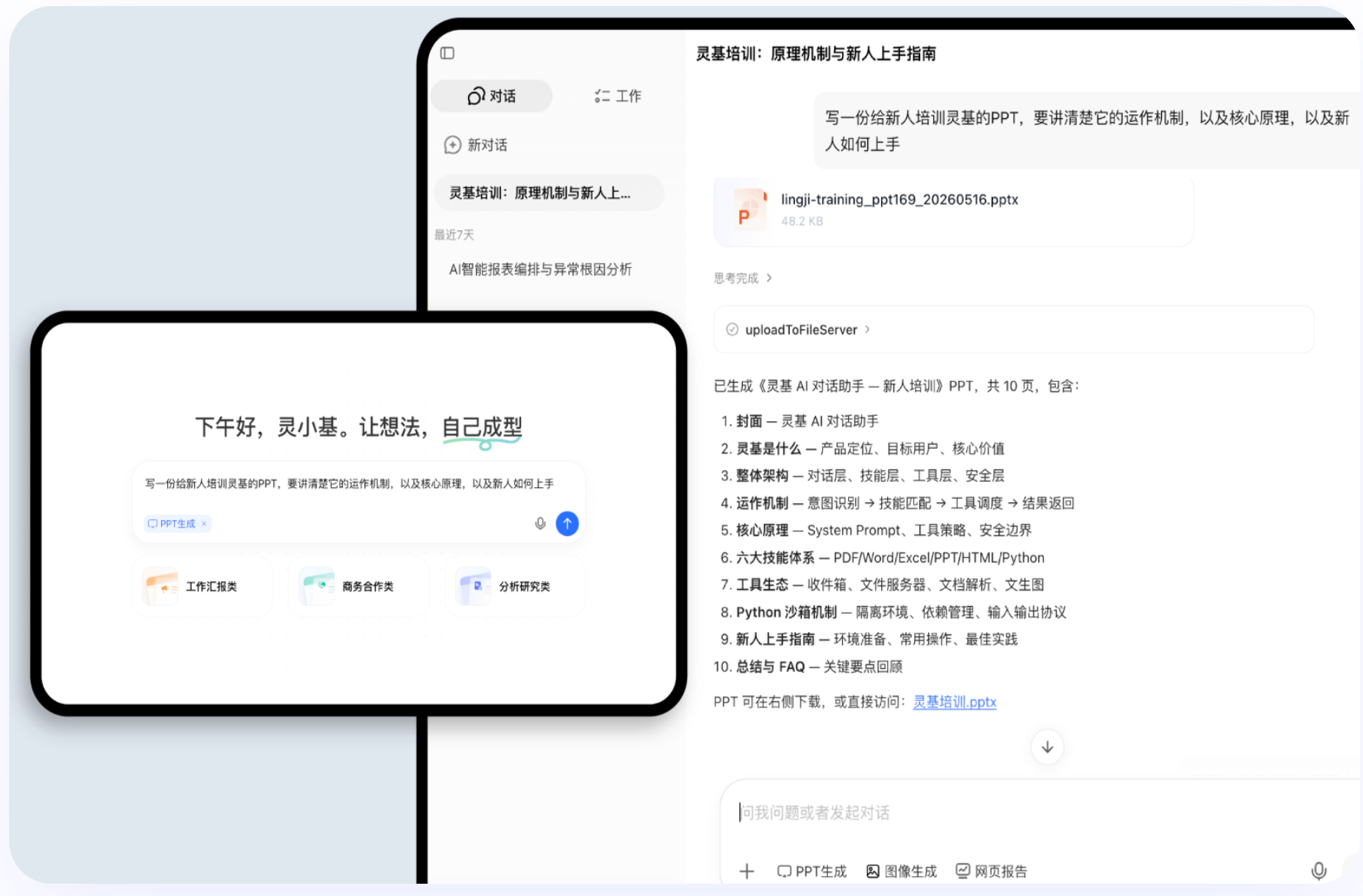Click the home prompt text about 新人培训灵基的PPT
The height and width of the screenshot is (896, 1363).
pyautogui.click(x=349, y=484)
